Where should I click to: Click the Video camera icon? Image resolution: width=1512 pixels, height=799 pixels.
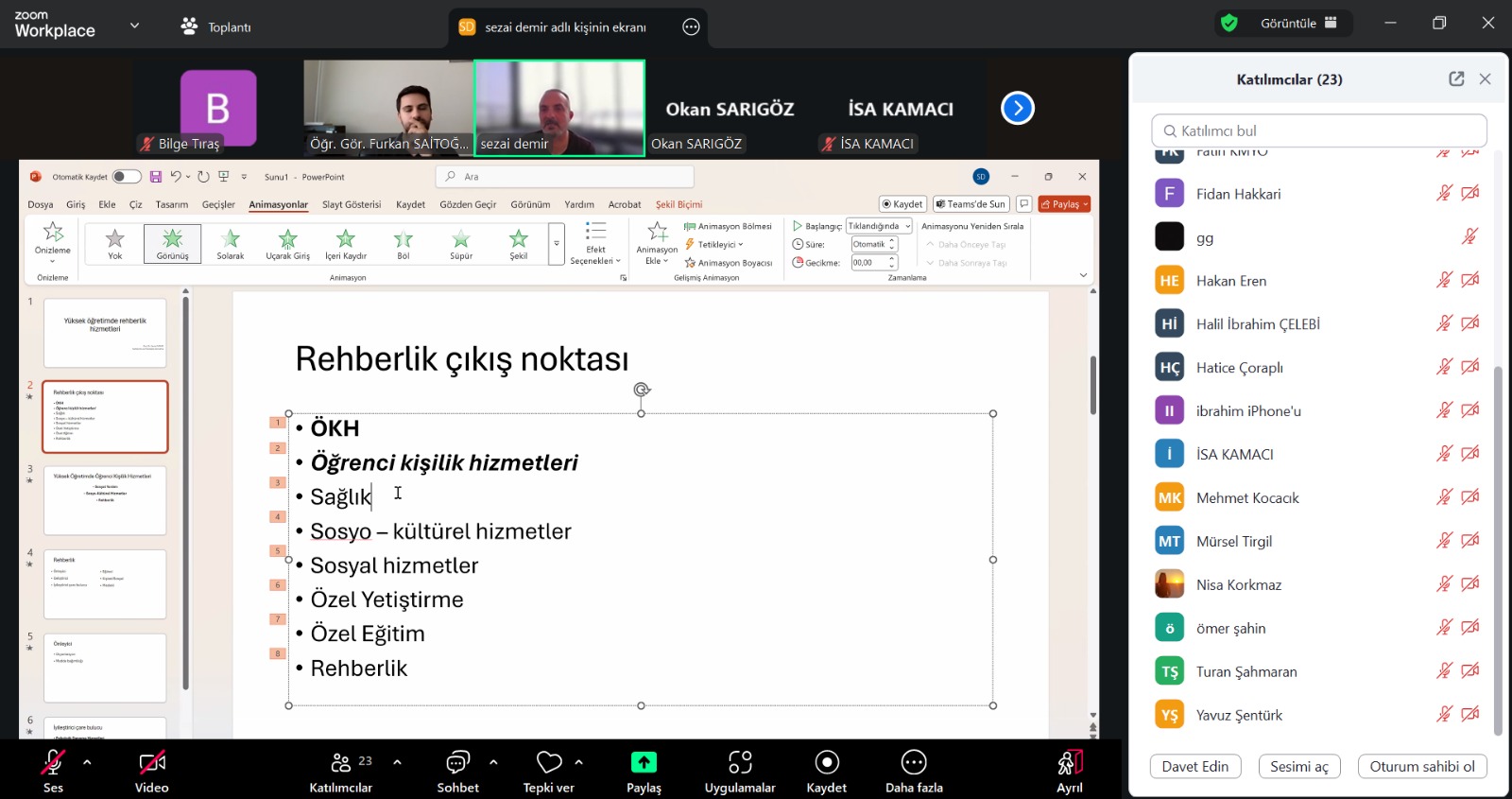click(151, 763)
